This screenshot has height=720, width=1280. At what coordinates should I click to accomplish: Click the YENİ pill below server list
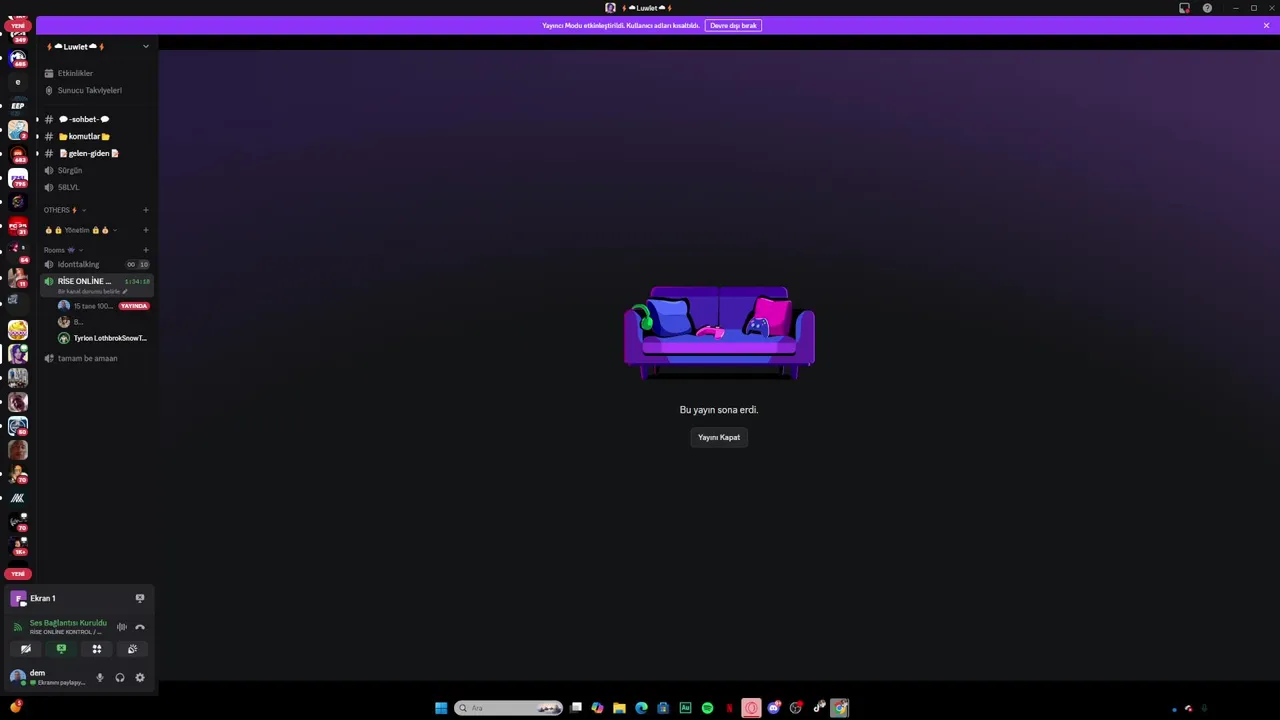tap(18, 574)
